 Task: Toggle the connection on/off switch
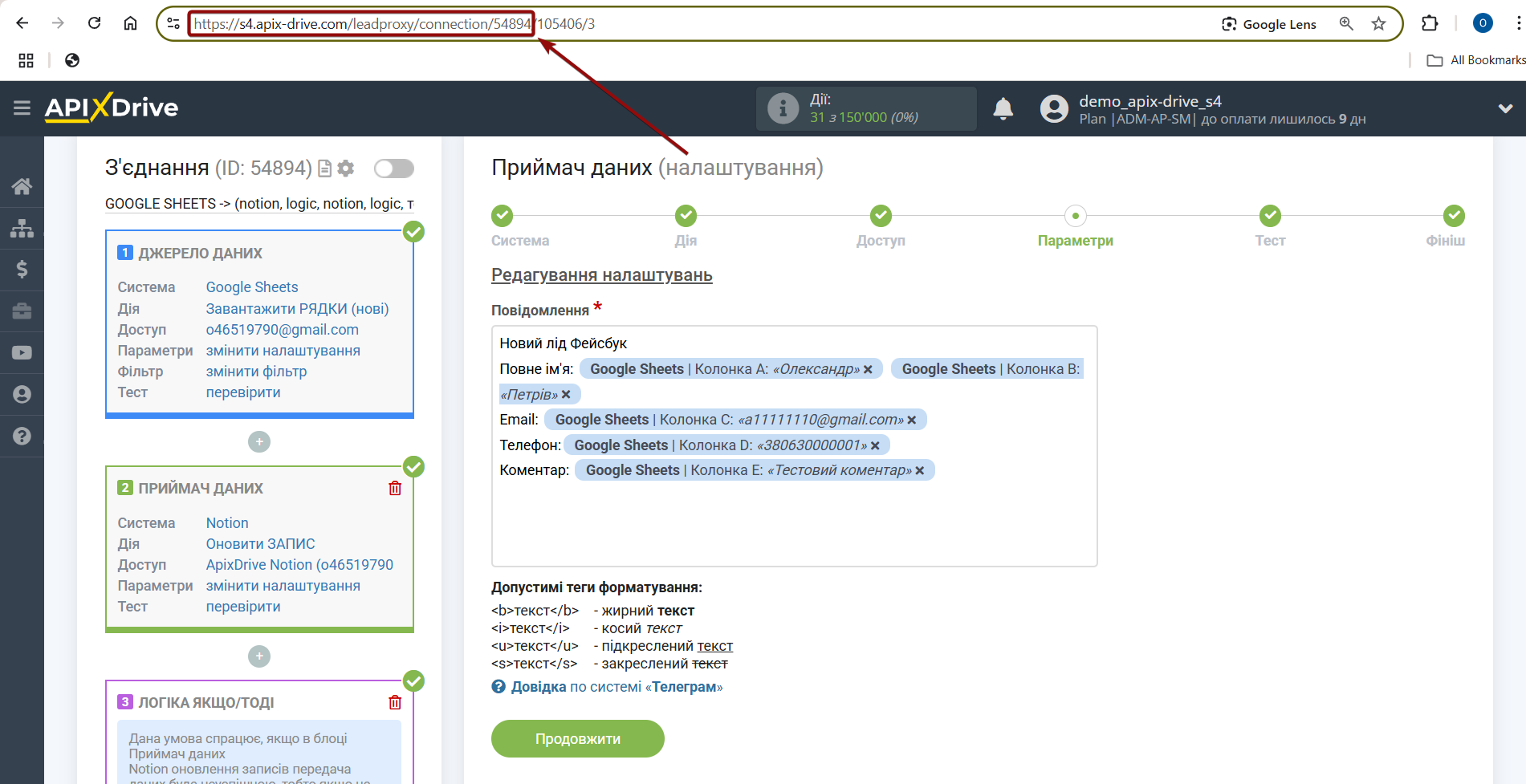393,169
